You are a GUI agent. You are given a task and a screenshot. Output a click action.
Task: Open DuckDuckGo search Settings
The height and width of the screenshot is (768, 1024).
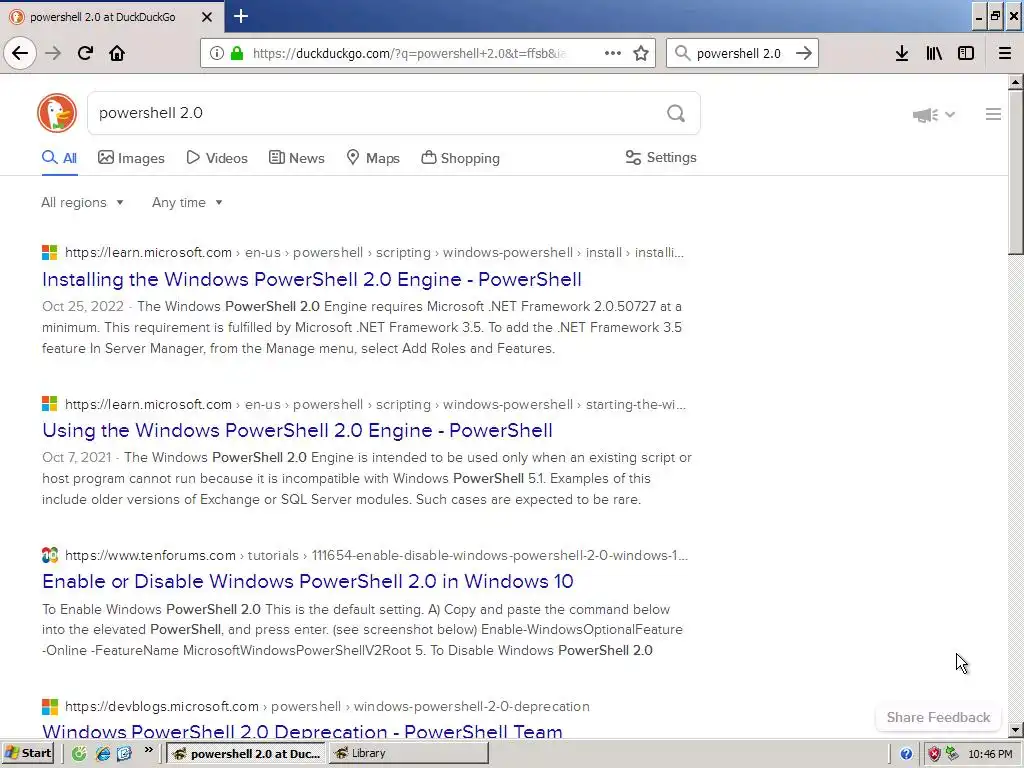click(x=661, y=157)
